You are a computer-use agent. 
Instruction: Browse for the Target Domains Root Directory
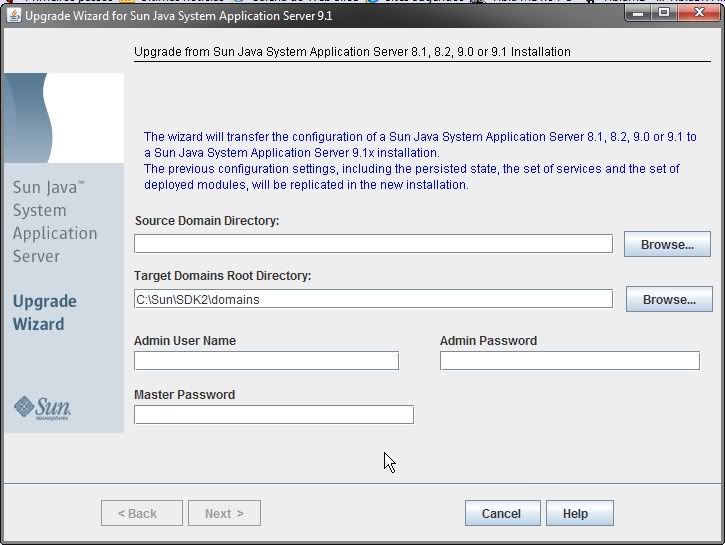point(669,299)
